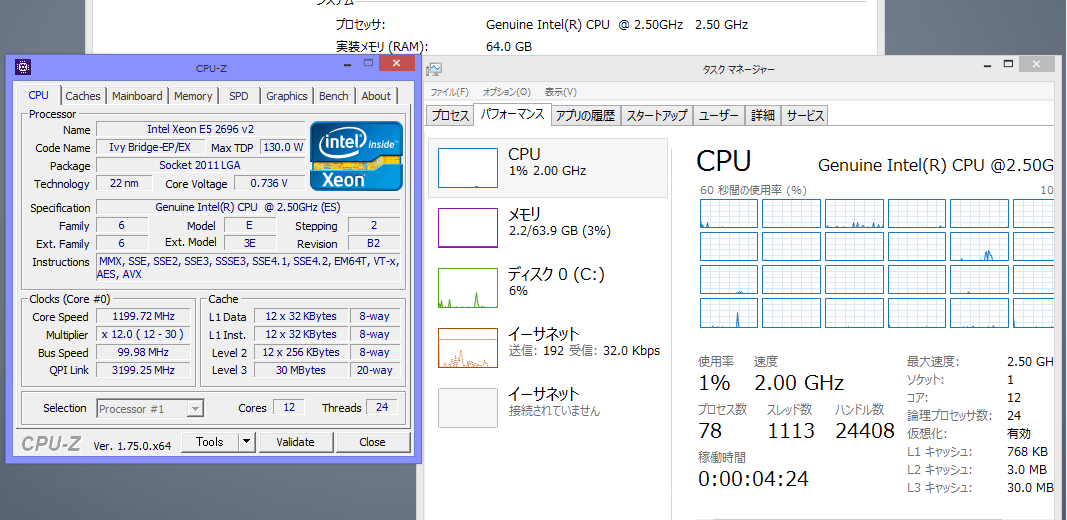This screenshot has width=1067, height=520.
Task: Open the サービス tab
Action: point(805,116)
